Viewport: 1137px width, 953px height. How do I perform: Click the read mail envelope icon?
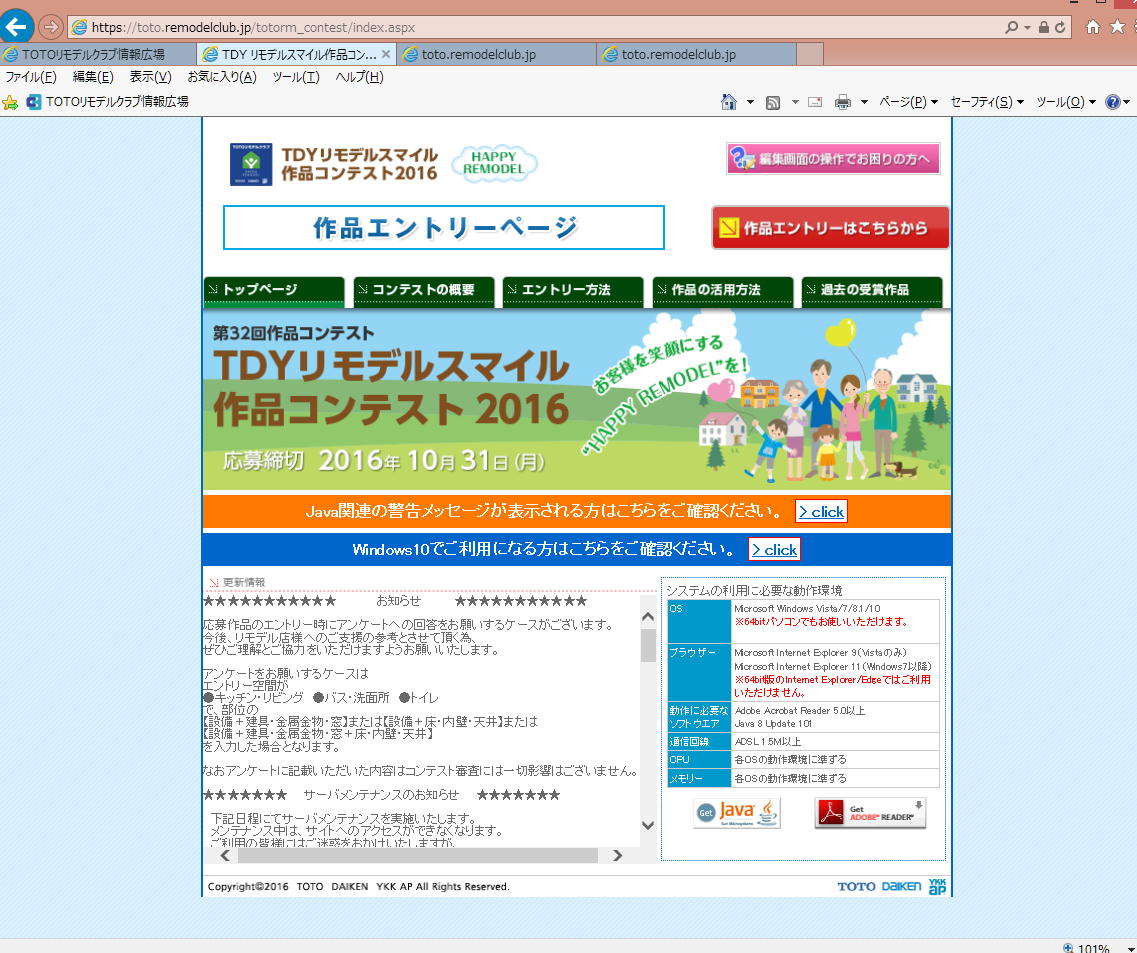[815, 102]
